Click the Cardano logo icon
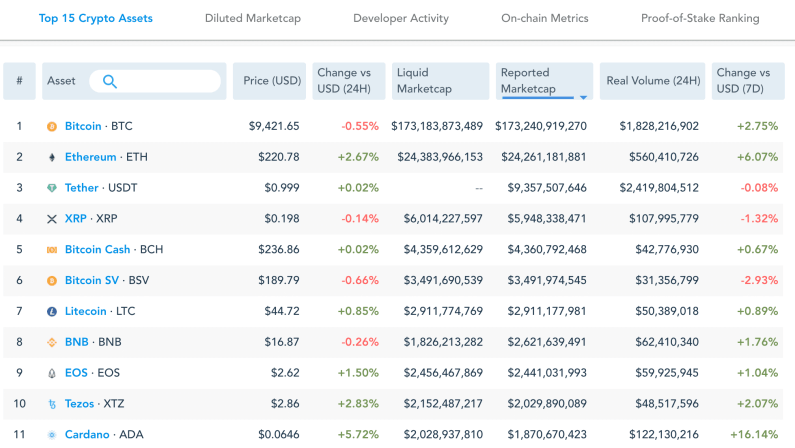Screen dimensions: 795x448 tap(52, 435)
